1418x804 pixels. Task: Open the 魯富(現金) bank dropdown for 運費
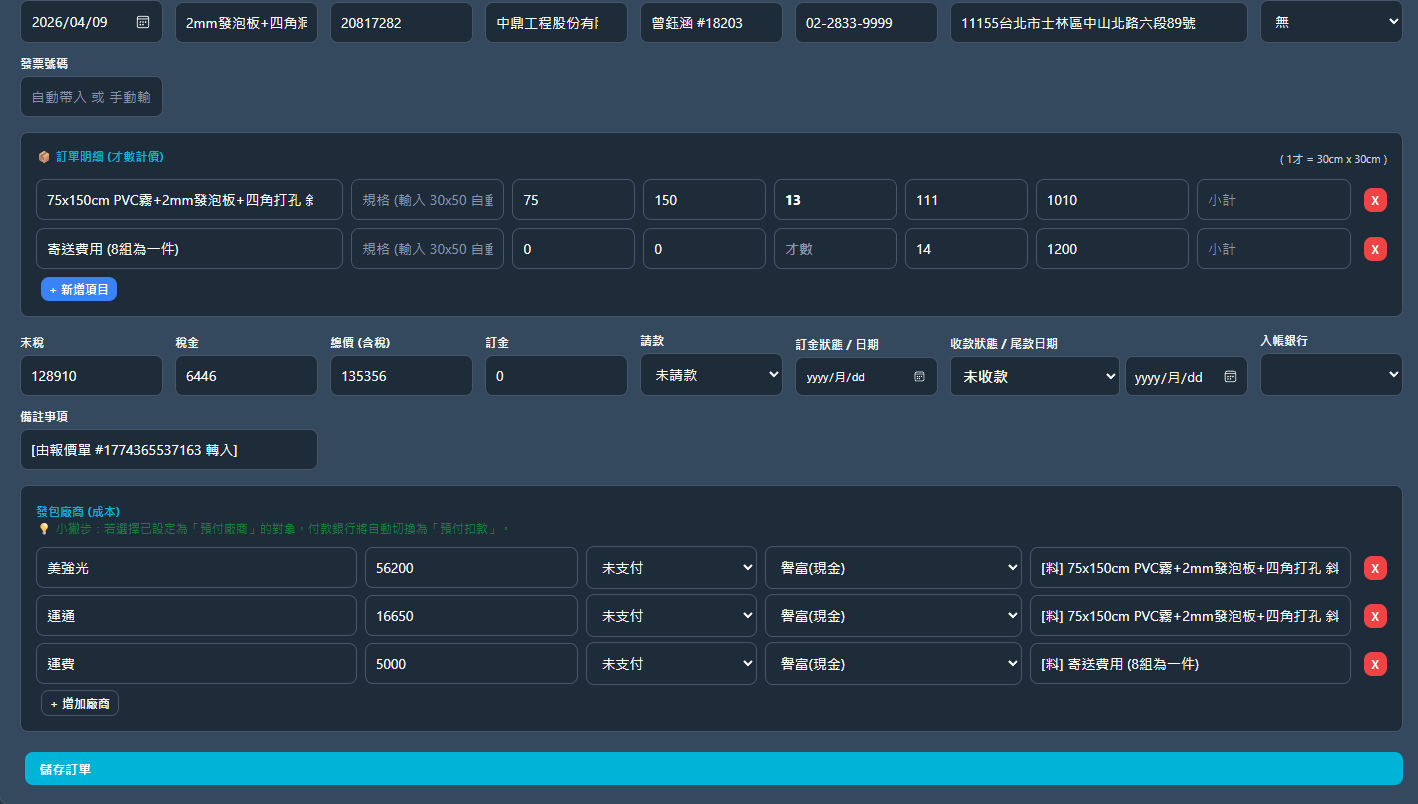893,663
